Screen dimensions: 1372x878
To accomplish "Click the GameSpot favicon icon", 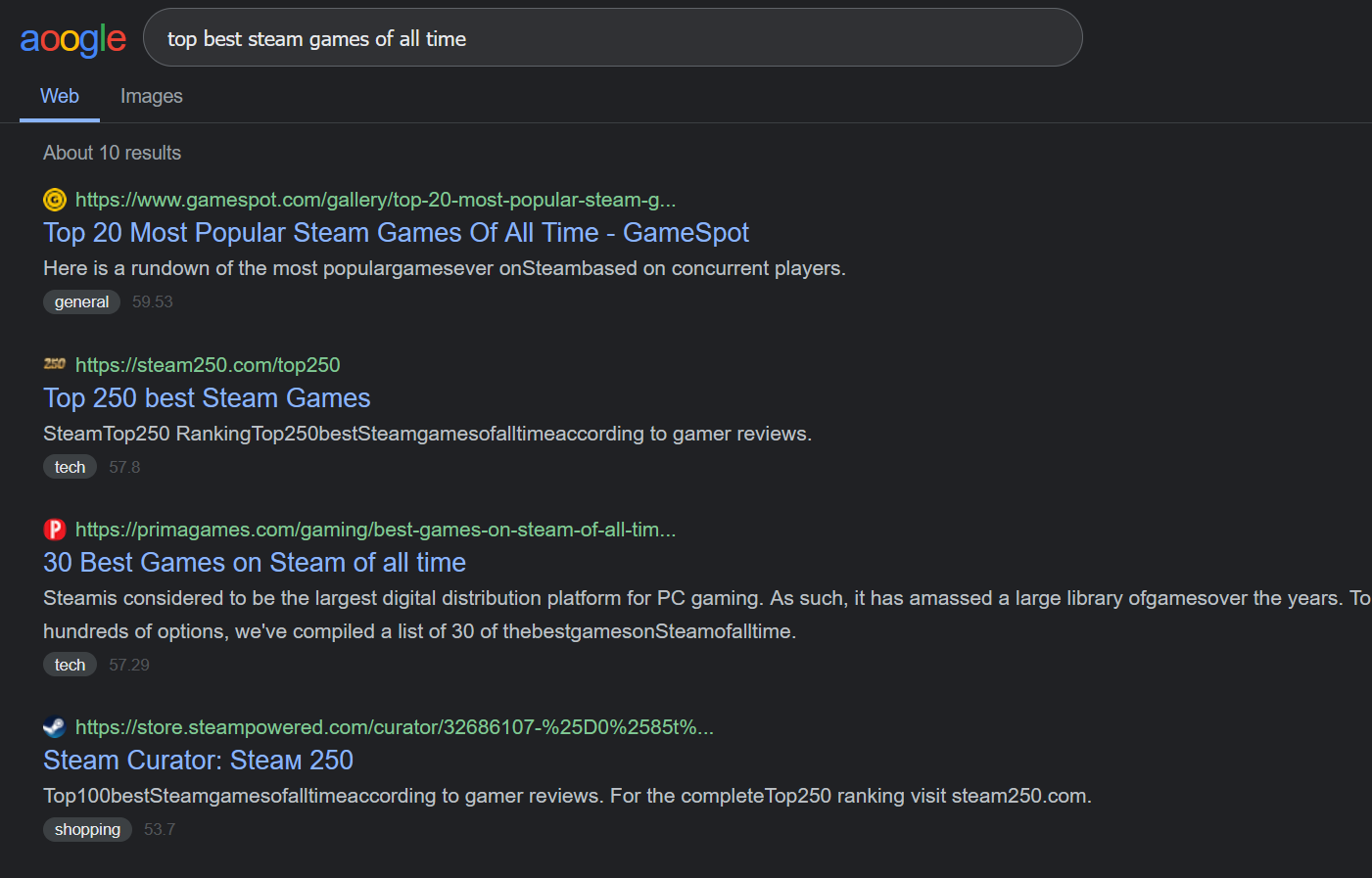I will pos(55,200).
